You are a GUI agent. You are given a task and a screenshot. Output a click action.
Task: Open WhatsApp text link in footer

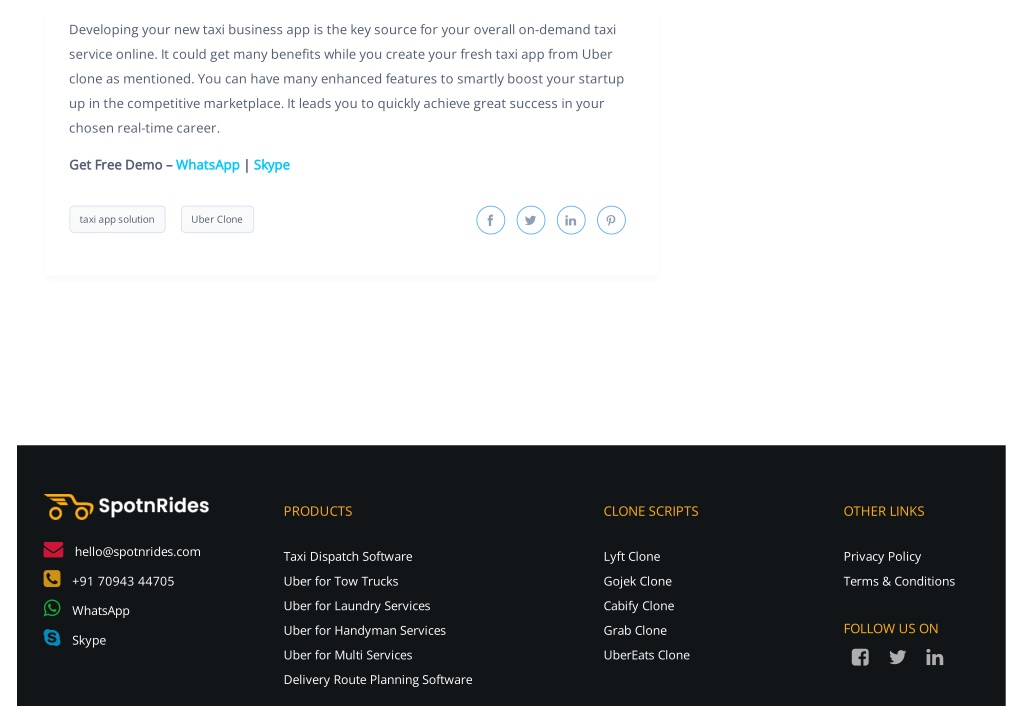coord(101,611)
